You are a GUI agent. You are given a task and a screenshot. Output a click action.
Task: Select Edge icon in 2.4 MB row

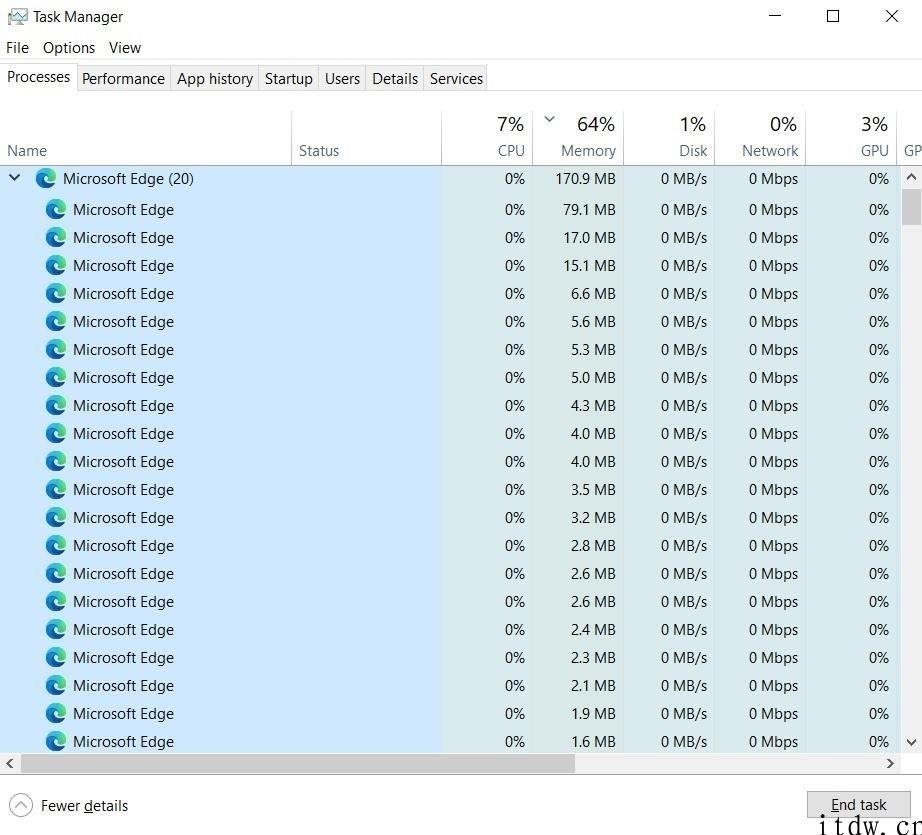[x=56, y=629]
